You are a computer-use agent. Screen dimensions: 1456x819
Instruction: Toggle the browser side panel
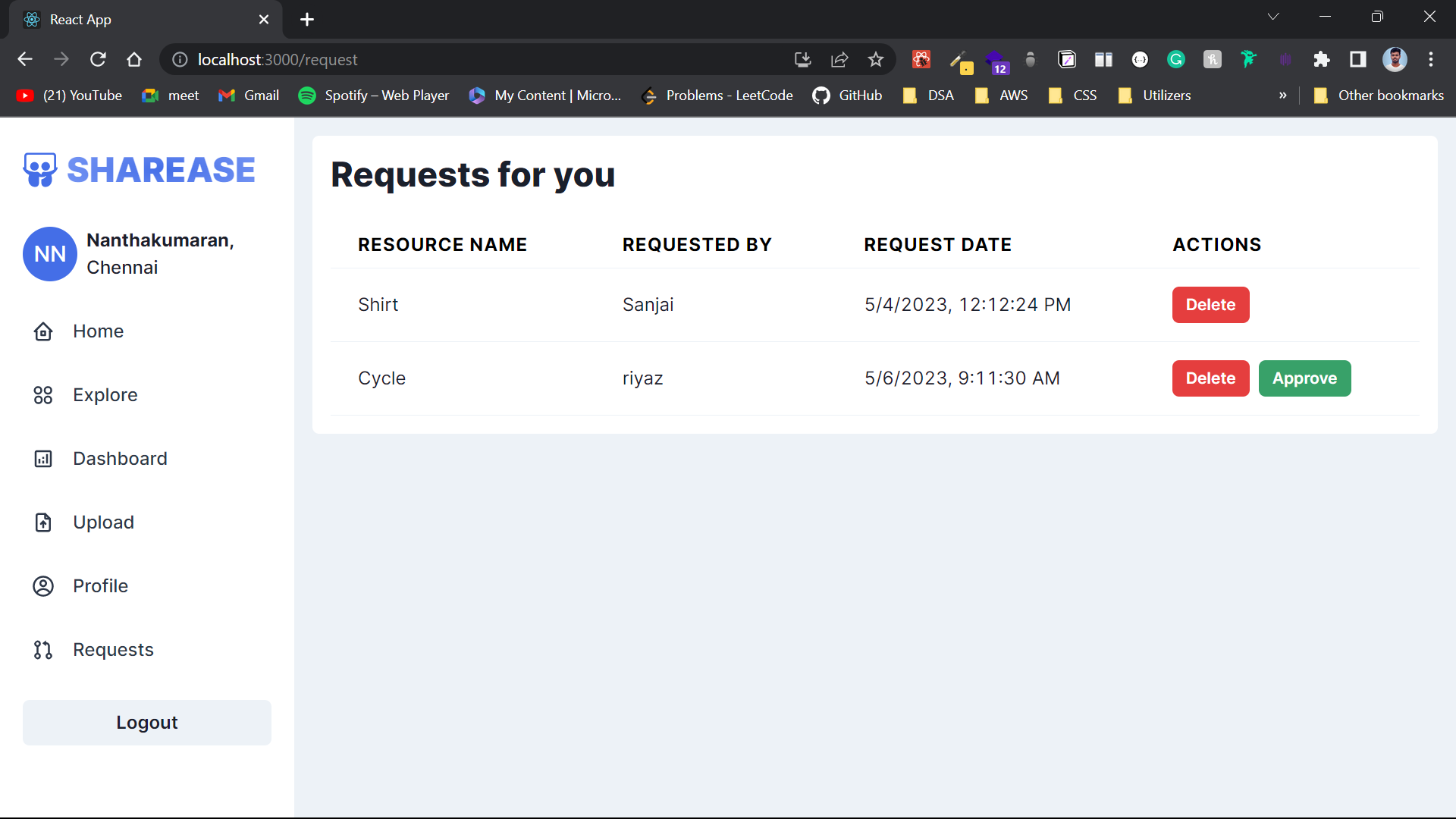pos(1358,59)
